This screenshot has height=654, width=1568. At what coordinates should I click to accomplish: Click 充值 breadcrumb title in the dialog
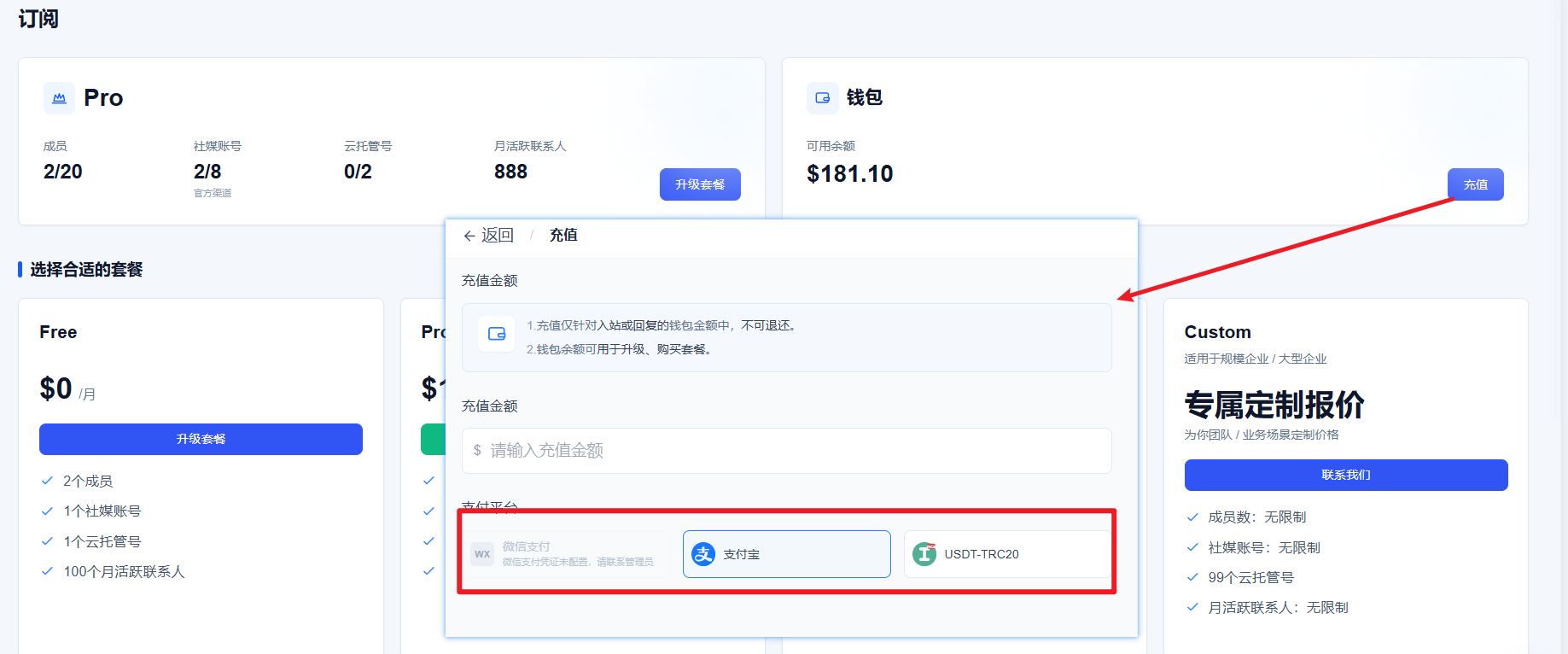point(563,235)
